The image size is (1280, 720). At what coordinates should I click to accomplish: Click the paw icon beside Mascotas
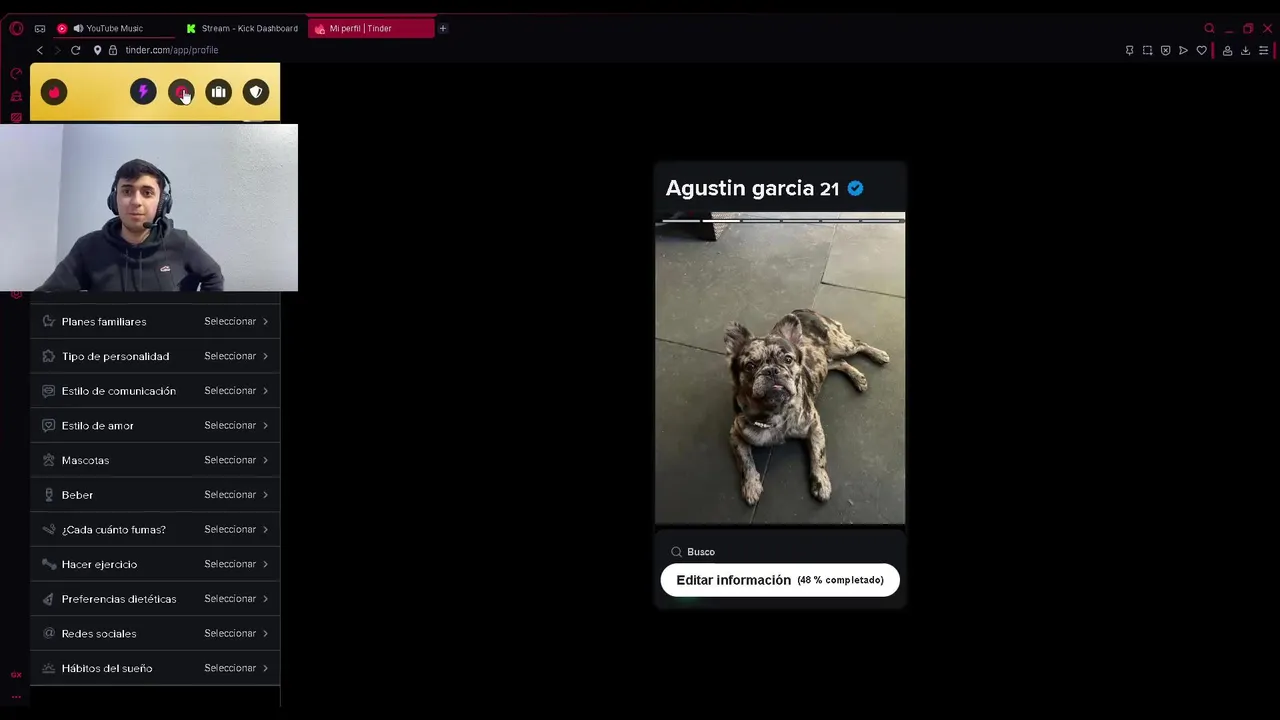48,460
